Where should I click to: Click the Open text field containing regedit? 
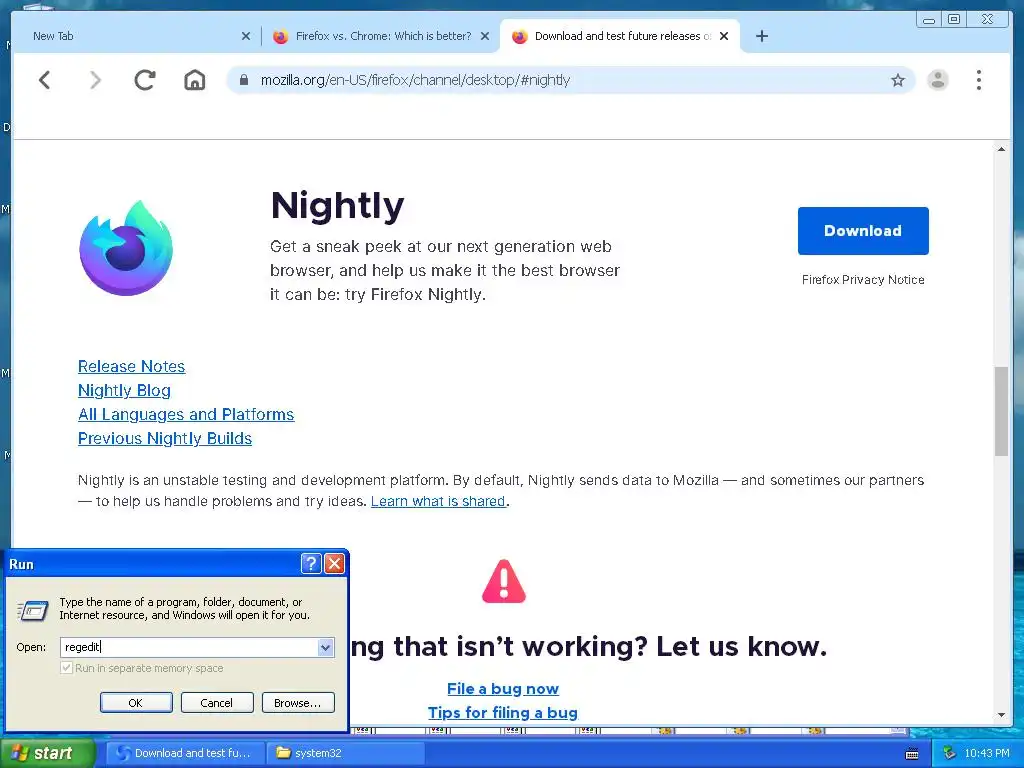(189, 647)
